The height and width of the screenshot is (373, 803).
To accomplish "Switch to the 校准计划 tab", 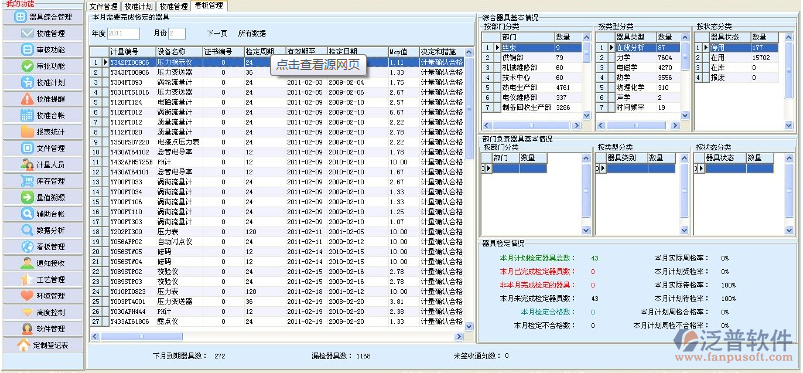I will pos(138,7).
